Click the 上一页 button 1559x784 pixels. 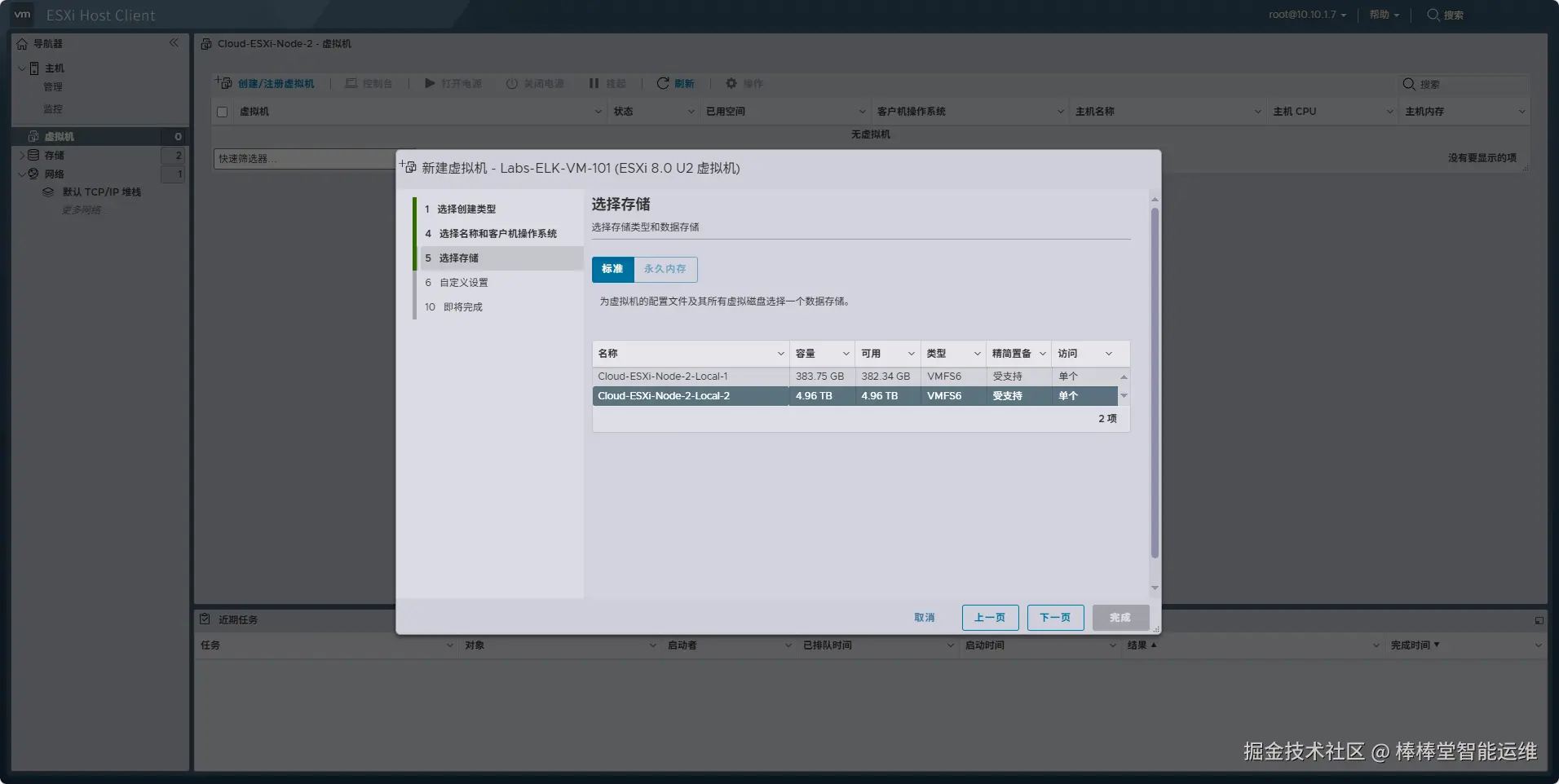click(990, 618)
